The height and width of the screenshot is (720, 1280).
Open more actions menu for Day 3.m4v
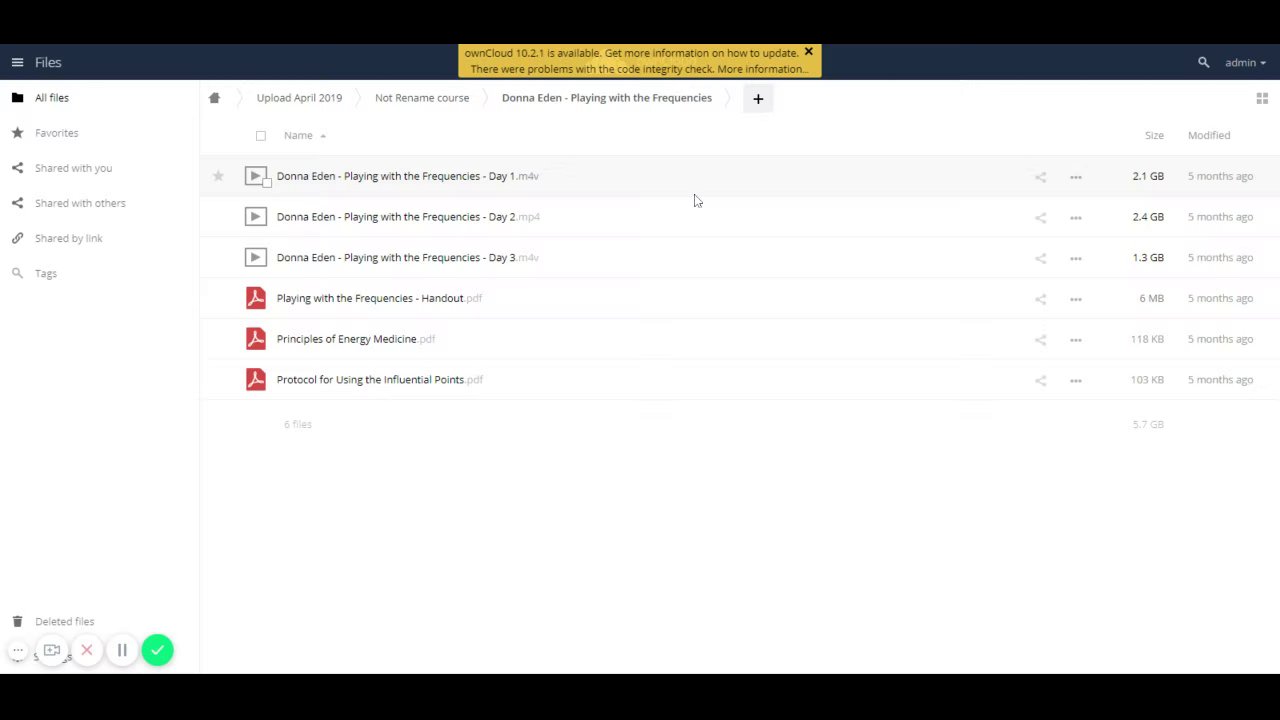click(1076, 258)
